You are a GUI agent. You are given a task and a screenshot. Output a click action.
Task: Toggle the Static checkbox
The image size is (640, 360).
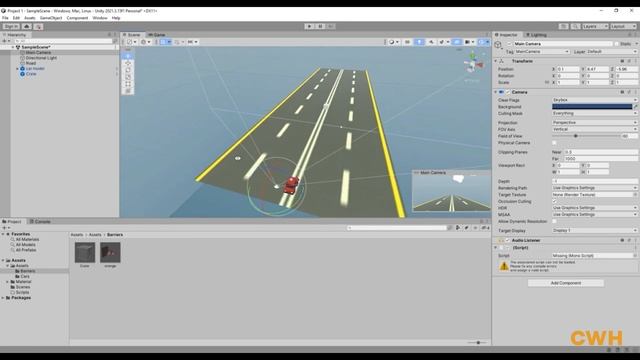coord(616,44)
